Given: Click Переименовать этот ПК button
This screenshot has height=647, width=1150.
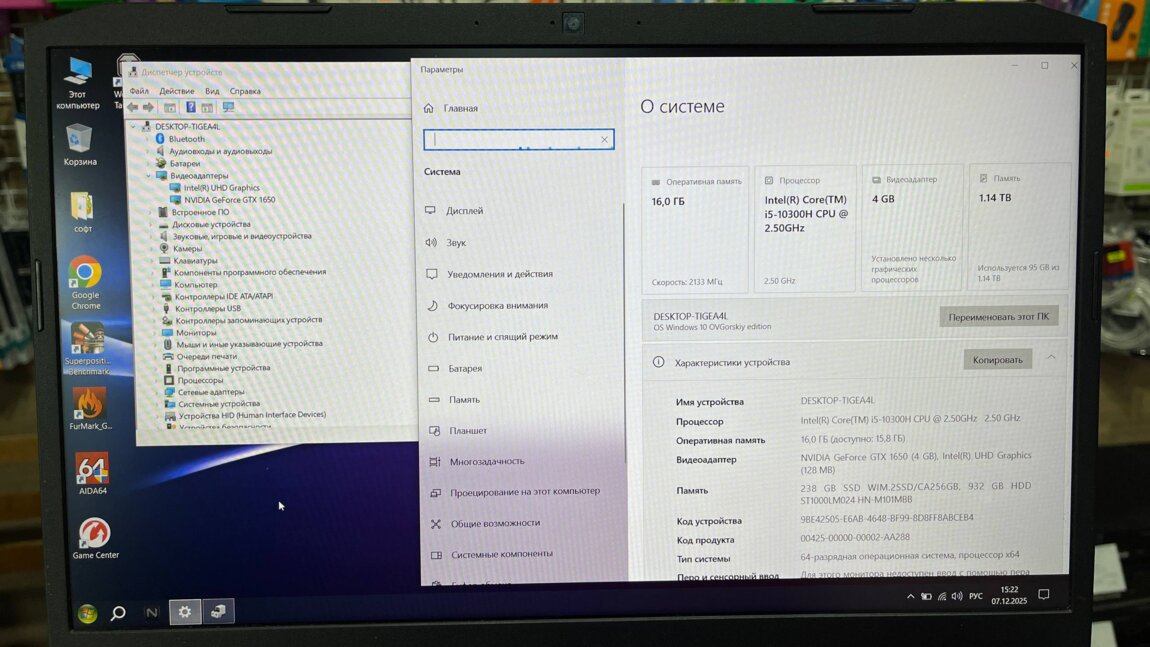Looking at the screenshot, I should [998, 317].
